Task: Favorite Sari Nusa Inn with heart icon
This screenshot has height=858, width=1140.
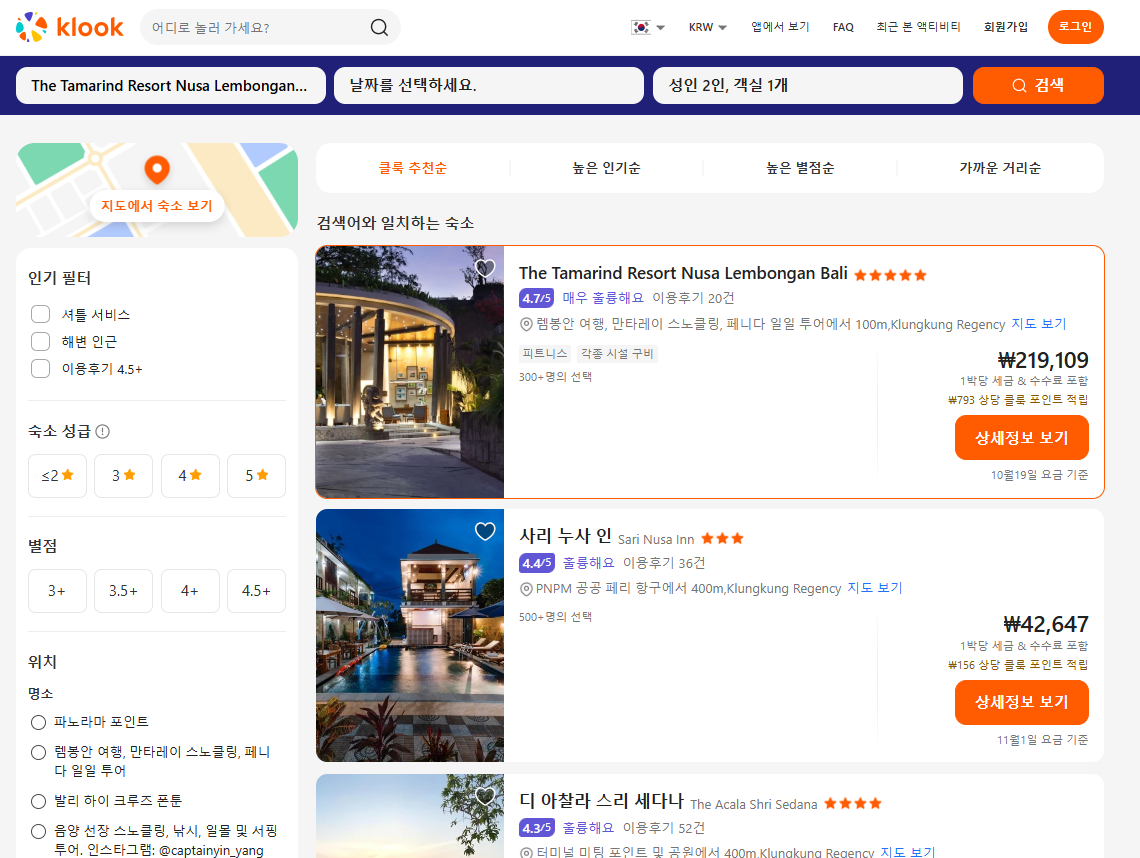Action: click(x=485, y=532)
